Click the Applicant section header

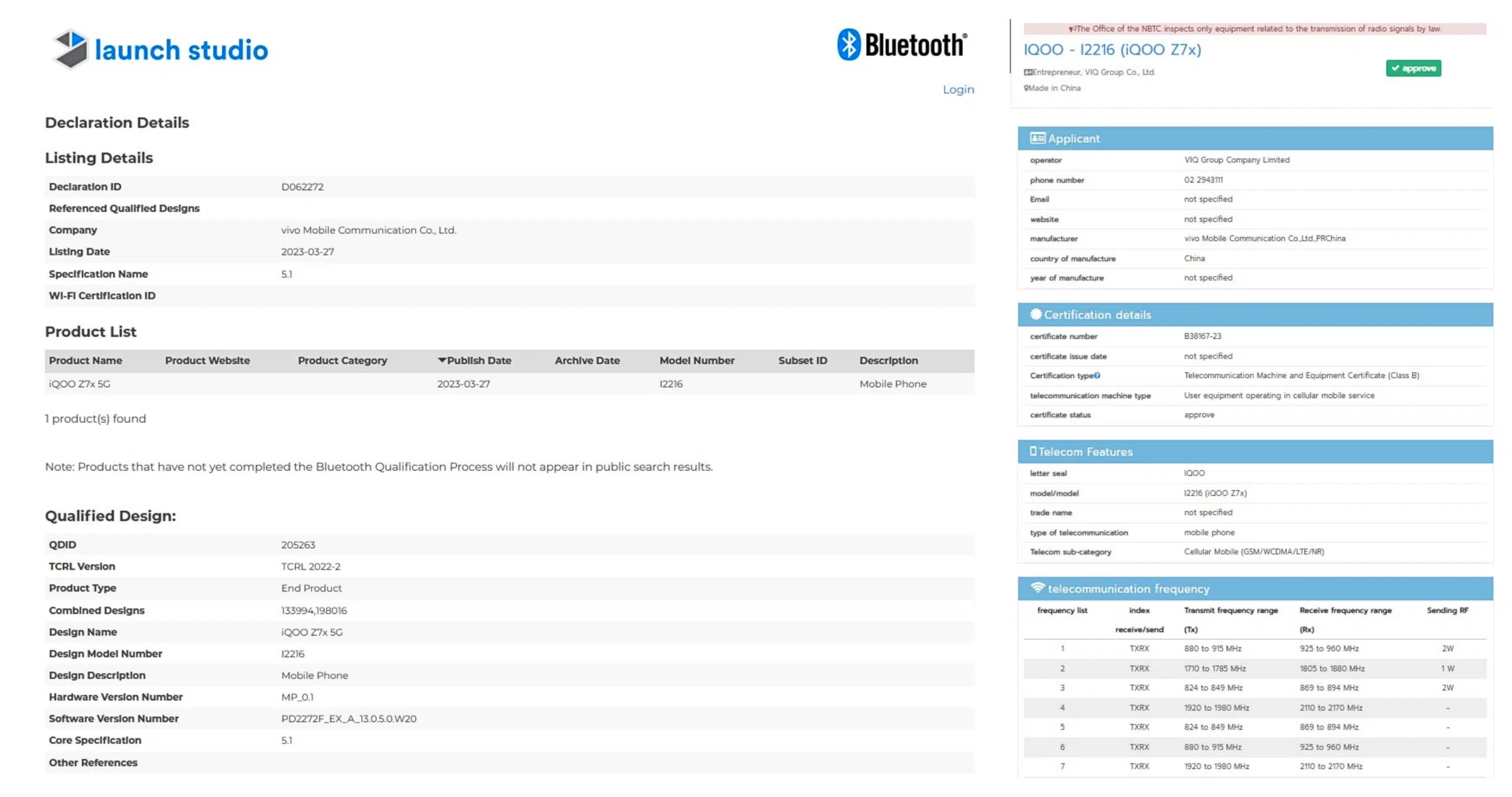click(1255, 138)
